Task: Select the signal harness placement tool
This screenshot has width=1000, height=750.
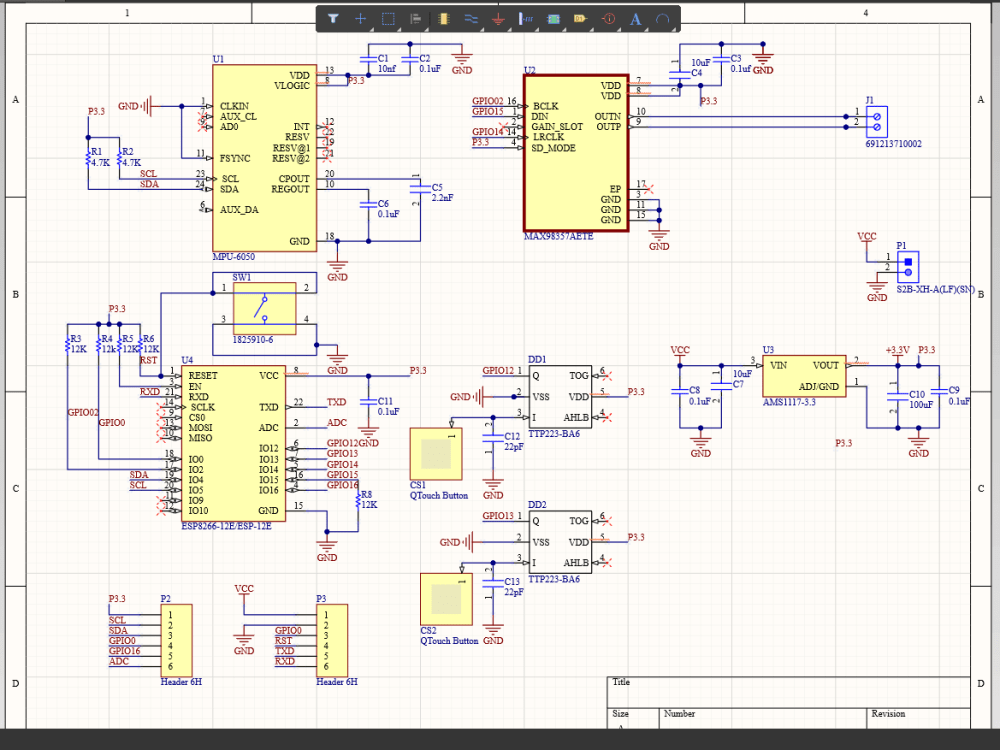Action: coord(526,18)
